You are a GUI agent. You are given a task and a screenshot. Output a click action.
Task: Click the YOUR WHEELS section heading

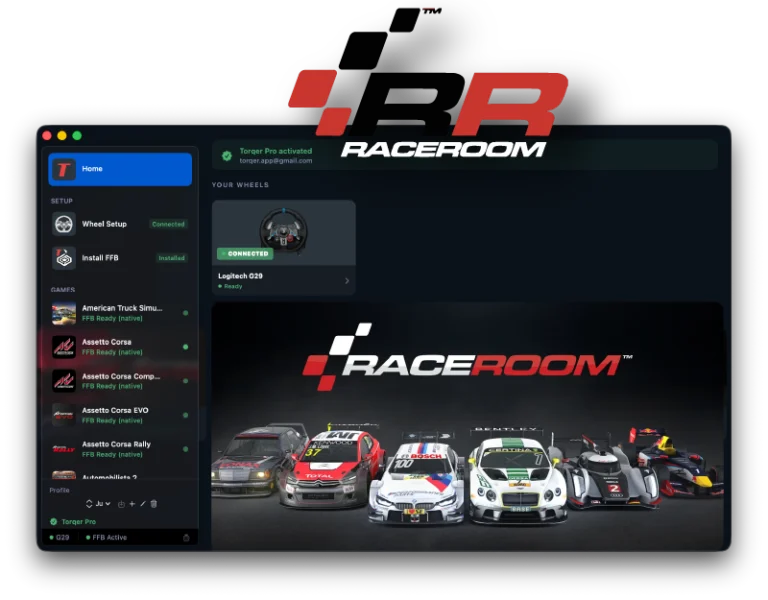(x=240, y=185)
